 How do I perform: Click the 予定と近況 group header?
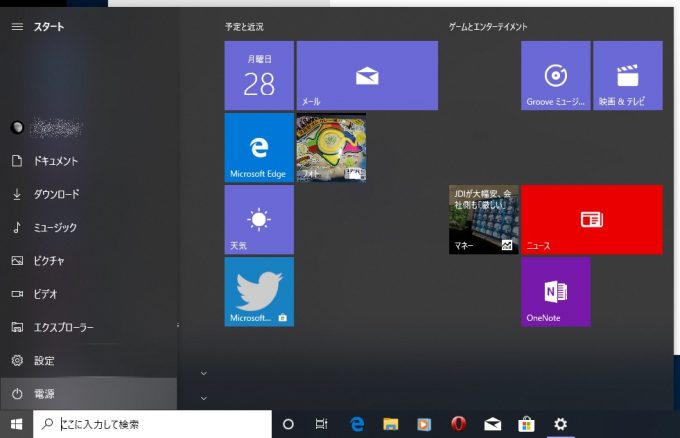click(244, 27)
